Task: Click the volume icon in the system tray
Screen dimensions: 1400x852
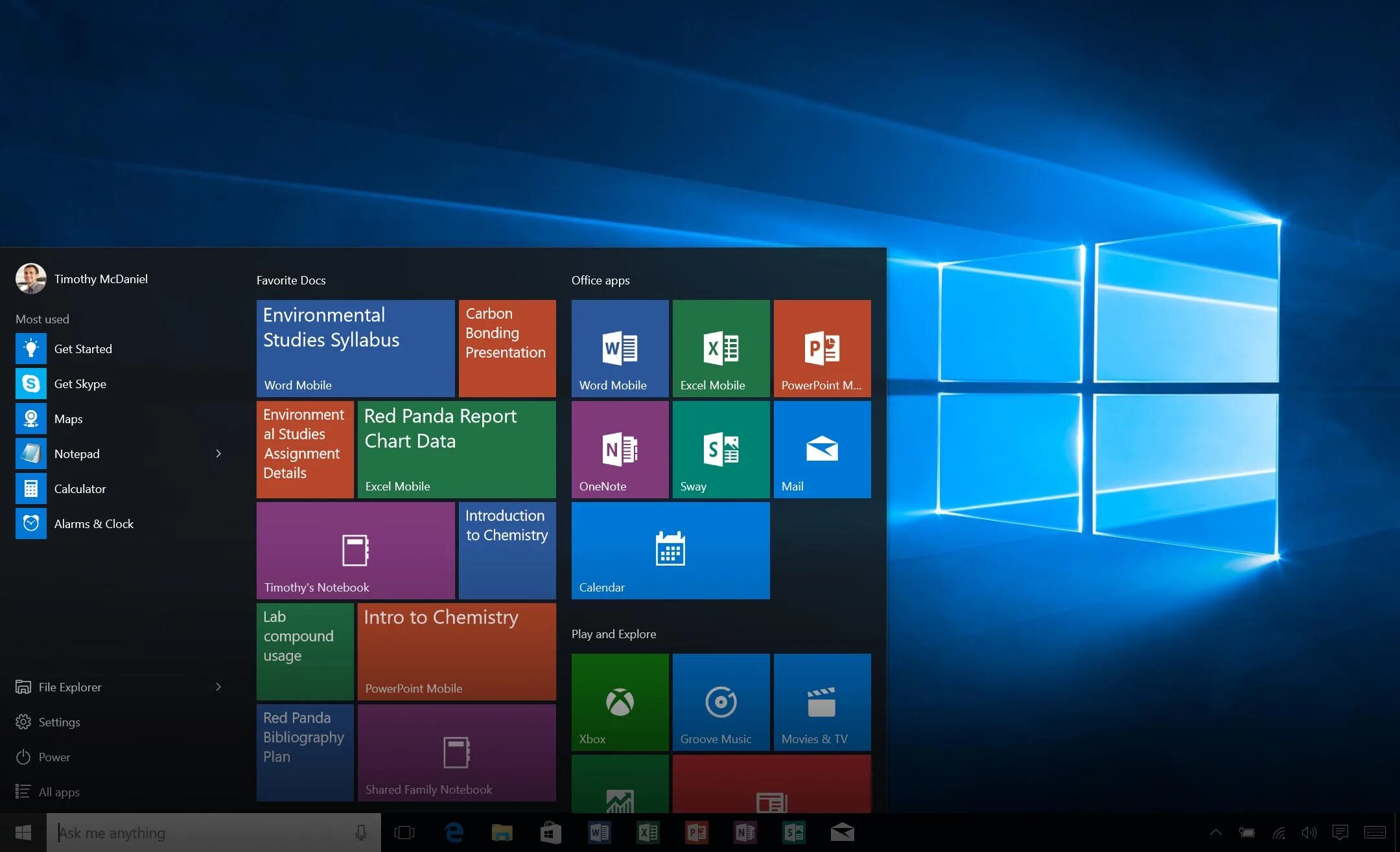Action: [1309, 833]
